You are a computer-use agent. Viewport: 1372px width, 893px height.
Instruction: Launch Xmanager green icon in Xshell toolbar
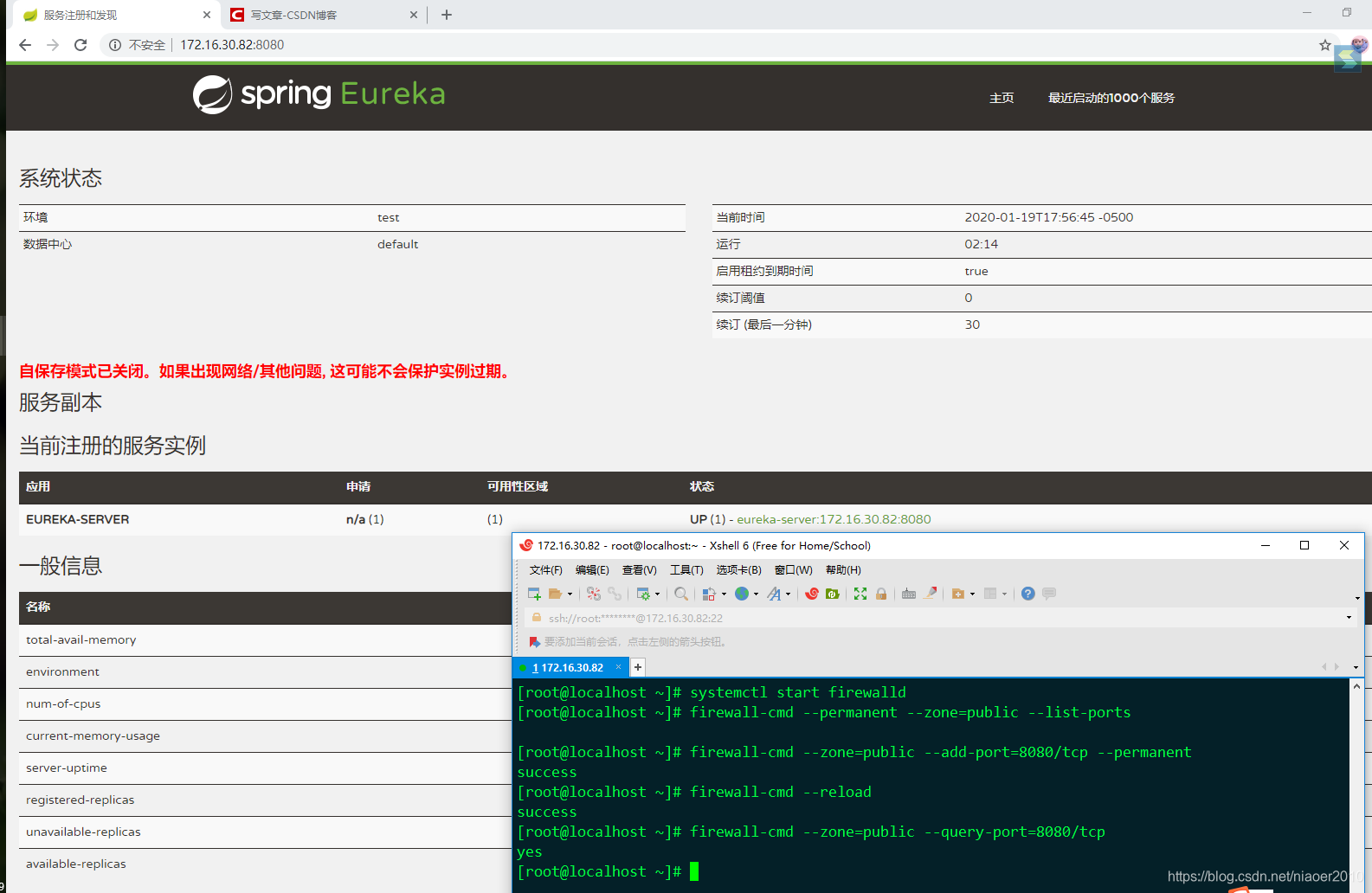coord(833,594)
